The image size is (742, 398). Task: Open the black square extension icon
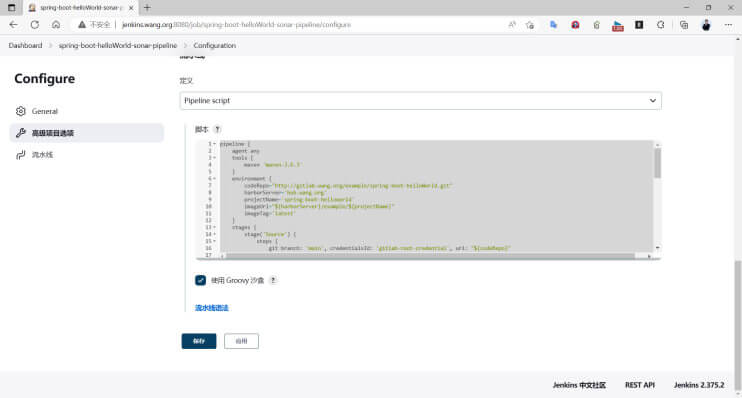pyautogui.click(x=639, y=25)
